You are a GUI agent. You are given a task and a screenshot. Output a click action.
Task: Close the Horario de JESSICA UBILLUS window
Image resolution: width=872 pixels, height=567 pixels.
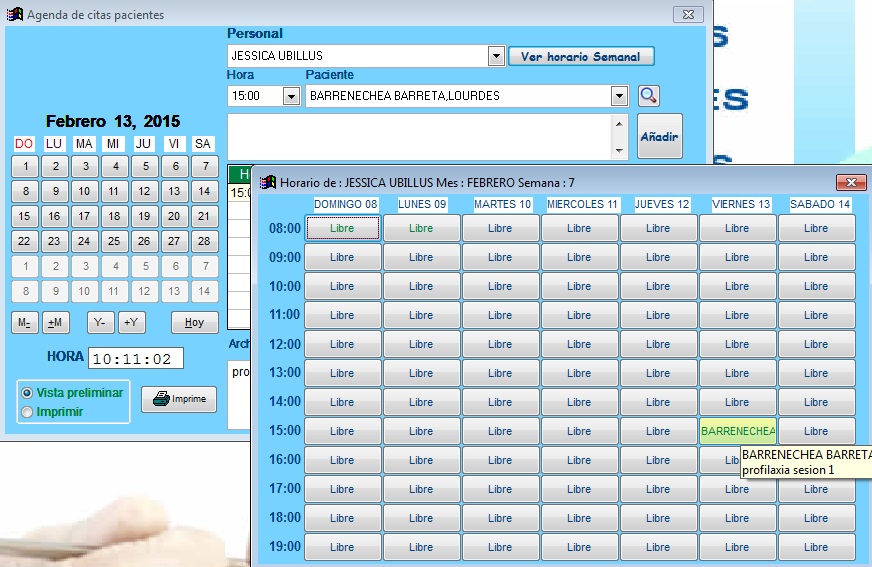[x=851, y=182]
